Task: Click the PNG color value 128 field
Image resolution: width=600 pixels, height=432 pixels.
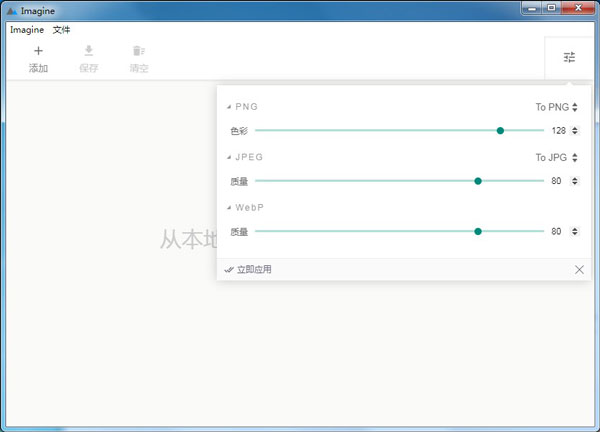Action: pyautogui.click(x=559, y=130)
